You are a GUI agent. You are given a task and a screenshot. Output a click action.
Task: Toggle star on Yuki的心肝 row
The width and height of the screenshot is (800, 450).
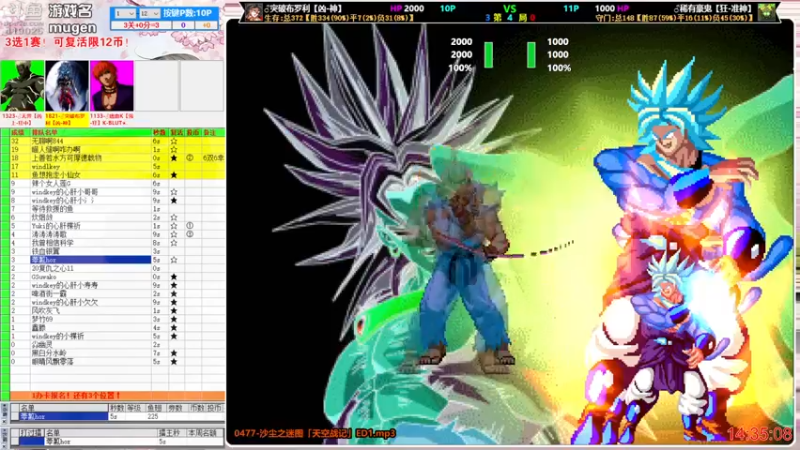174,226
